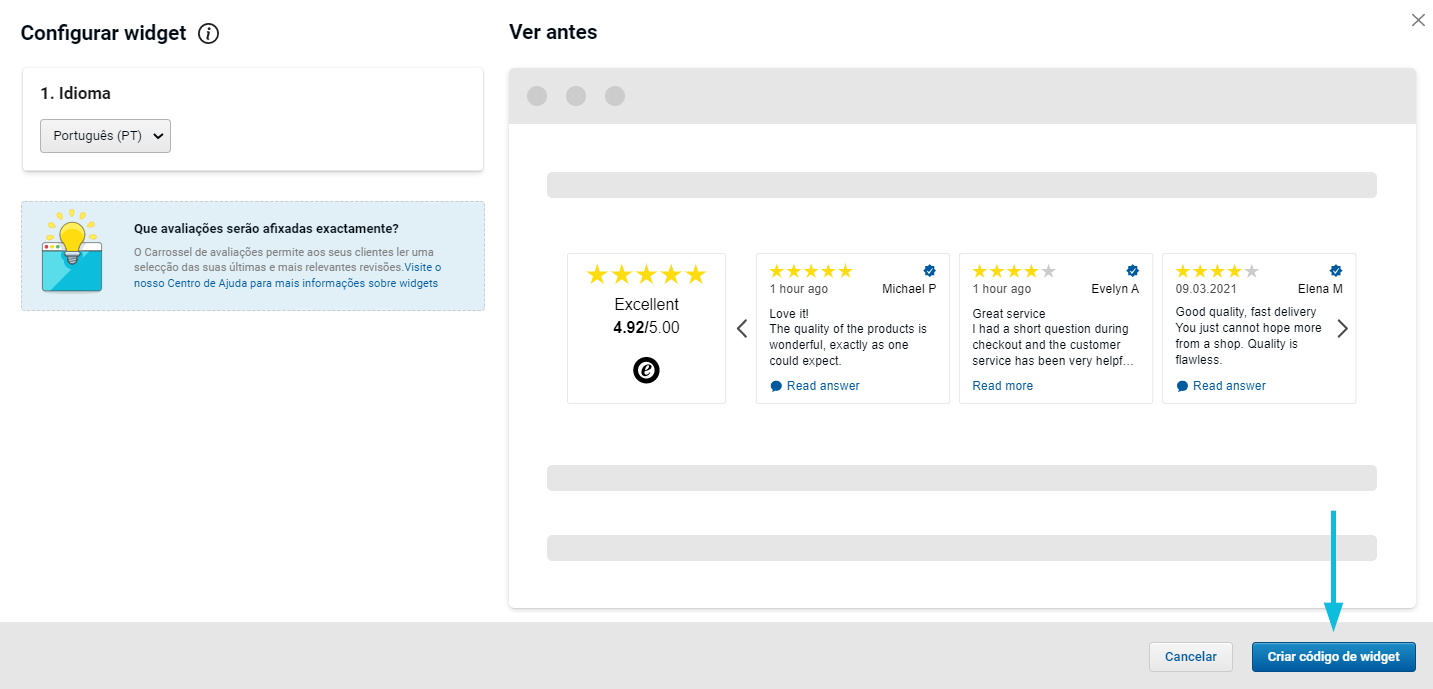
Task: Click the 4.92/5.00 rating score
Action: (646, 327)
